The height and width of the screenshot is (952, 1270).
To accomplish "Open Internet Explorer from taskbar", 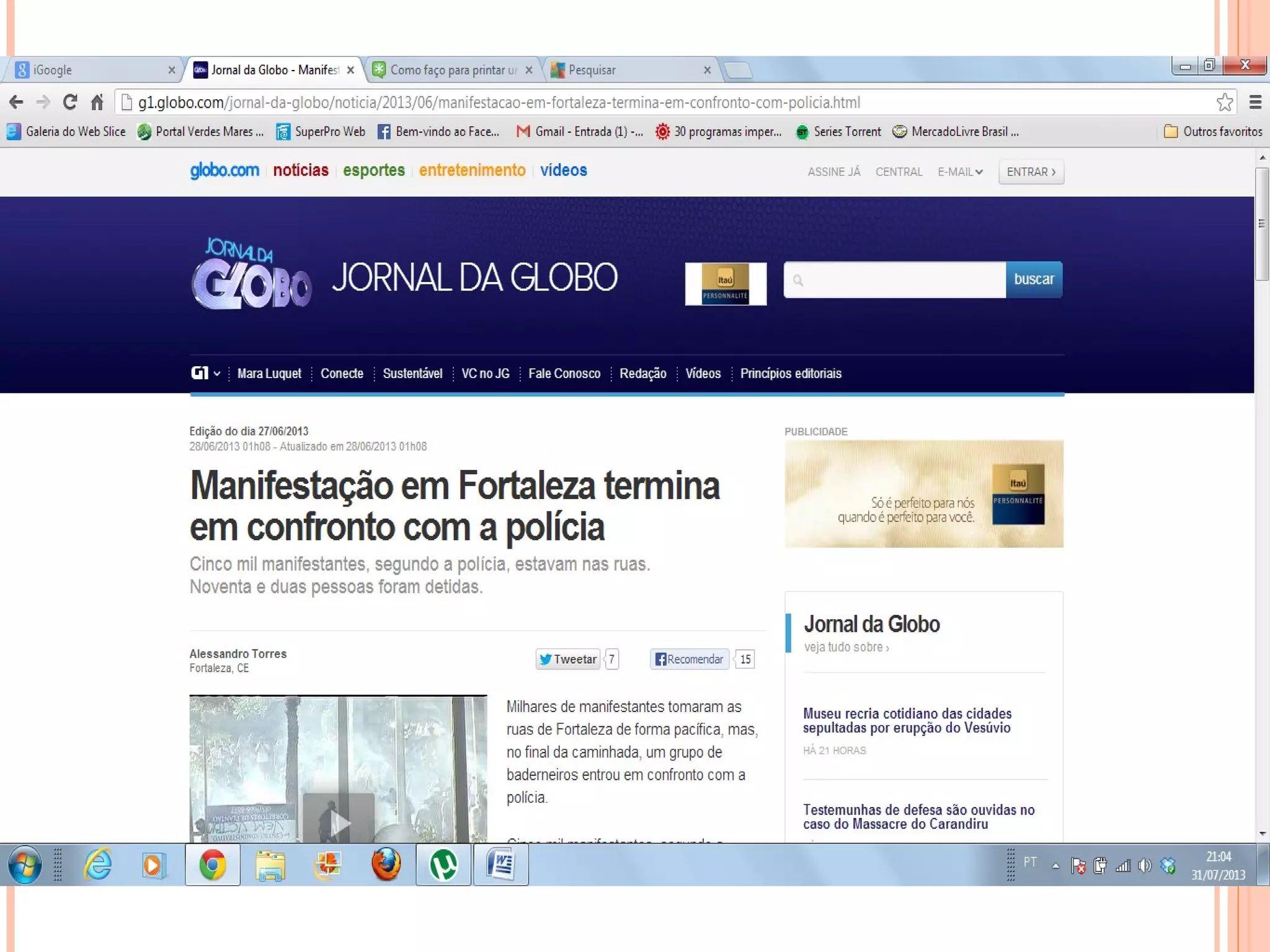I will [98, 865].
